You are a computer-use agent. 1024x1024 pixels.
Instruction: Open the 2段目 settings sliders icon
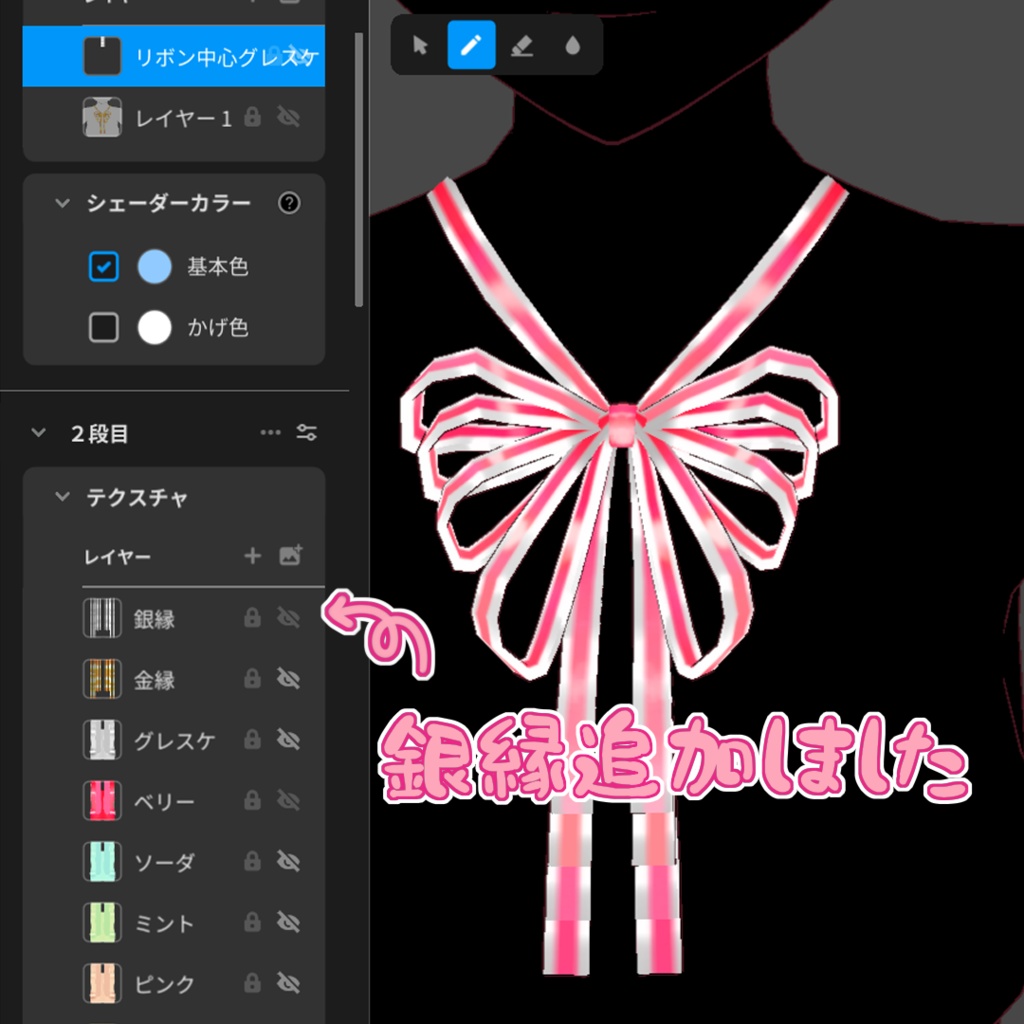[307, 431]
